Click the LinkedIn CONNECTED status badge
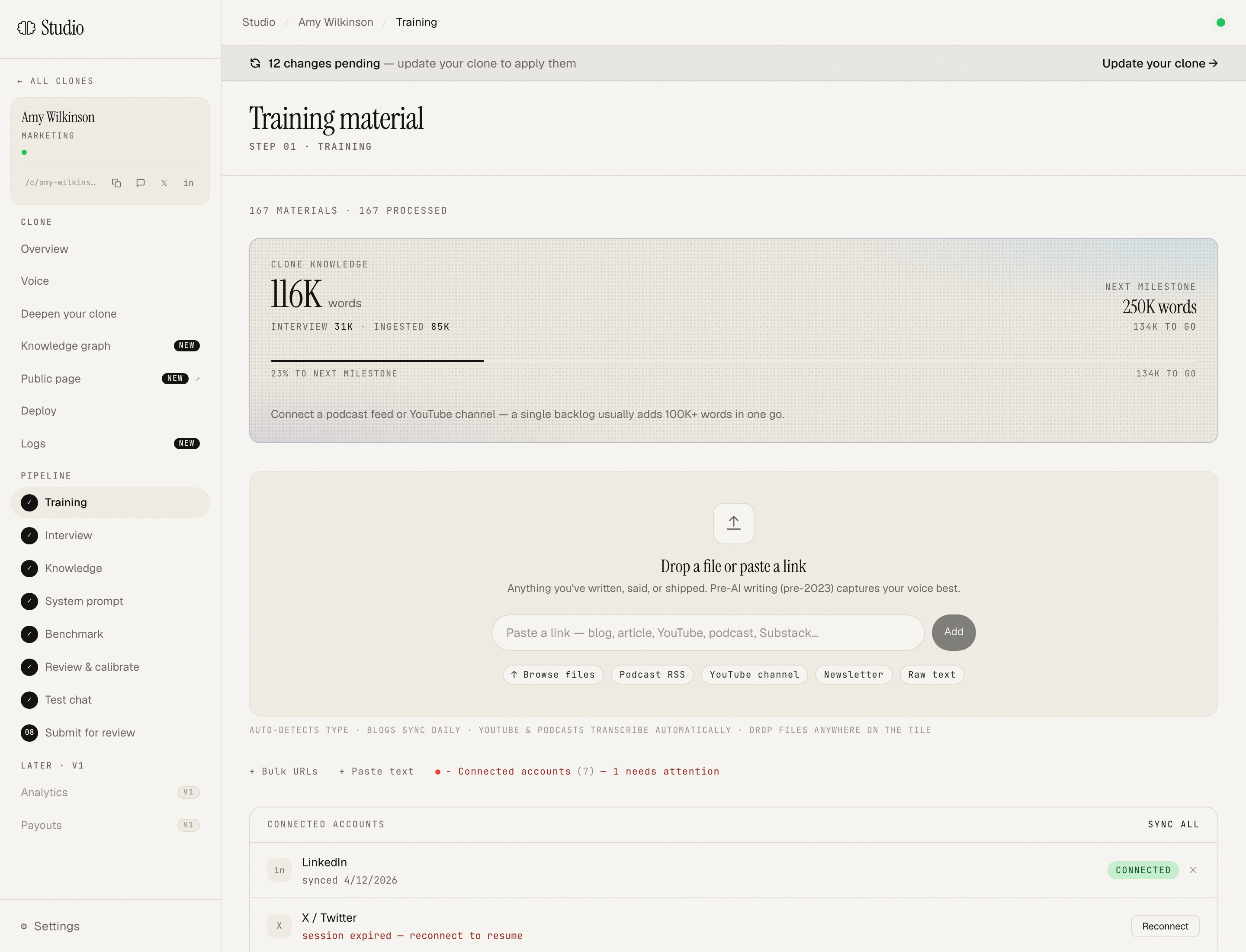Image resolution: width=1246 pixels, height=952 pixels. pyautogui.click(x=1143, y=870)
